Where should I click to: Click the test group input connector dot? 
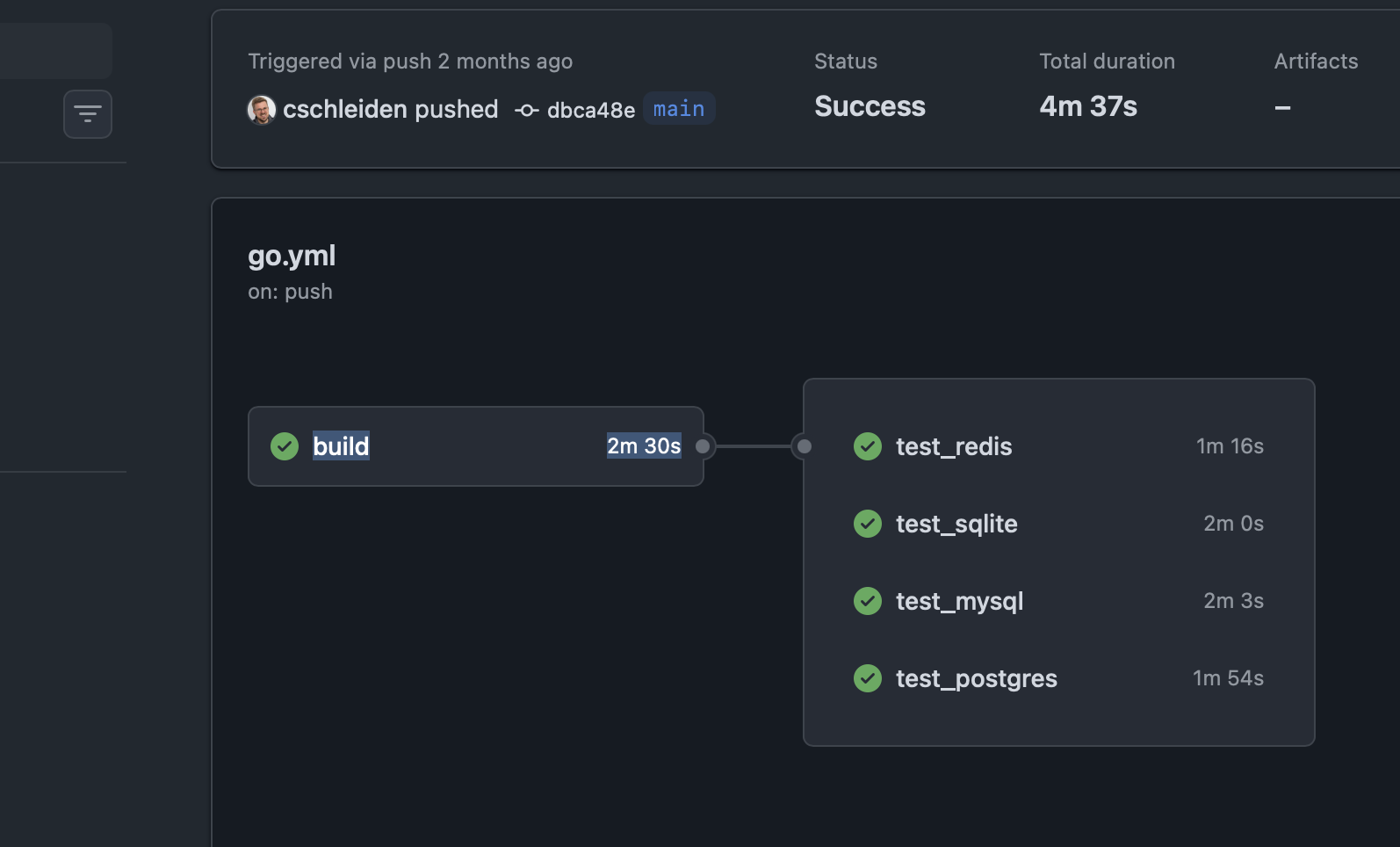pyautogui.click(x=804, y=446)
